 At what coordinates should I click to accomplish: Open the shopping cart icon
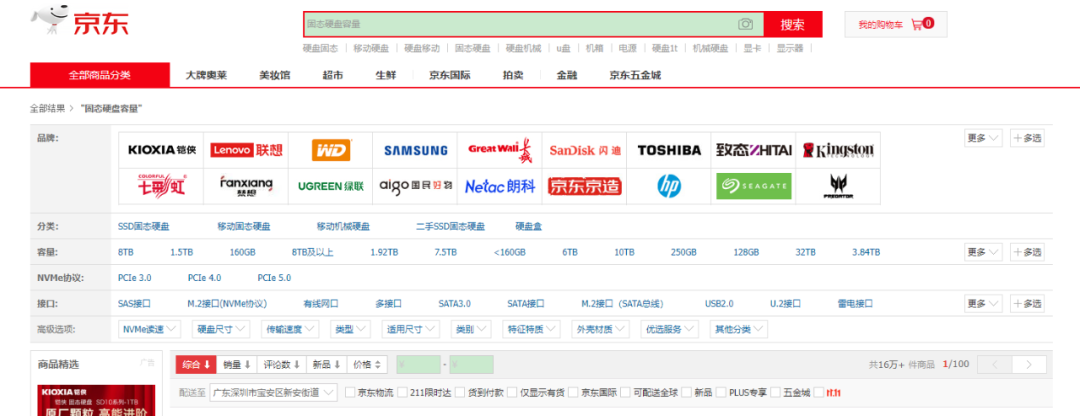coord(917,24)
